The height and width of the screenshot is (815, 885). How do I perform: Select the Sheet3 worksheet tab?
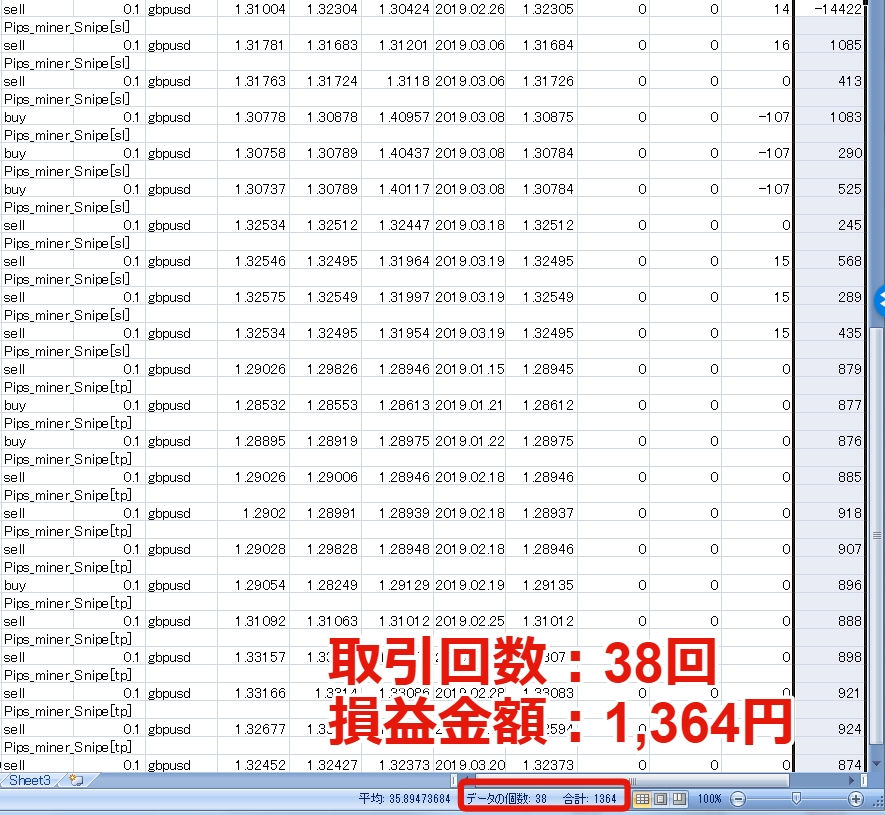[30, 780]
